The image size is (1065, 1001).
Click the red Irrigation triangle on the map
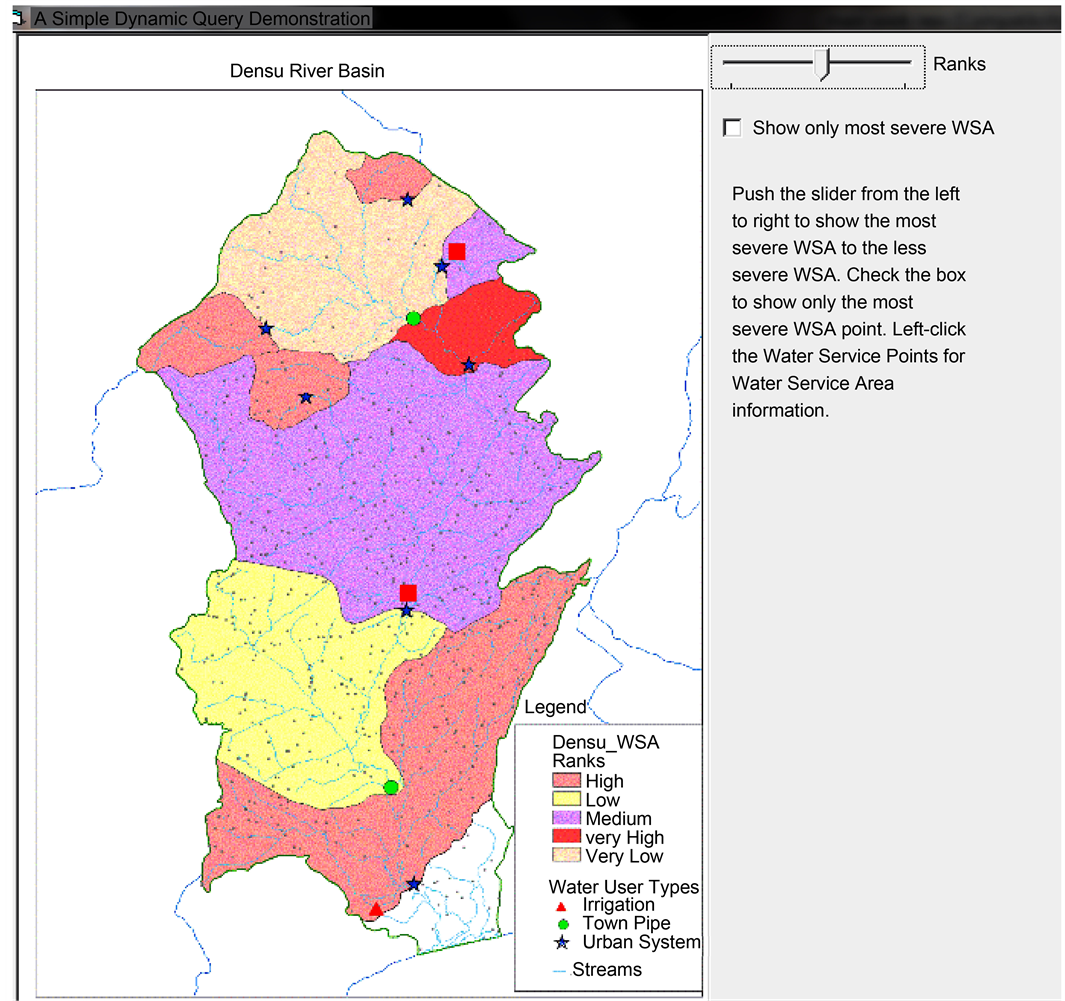(375, 909)
